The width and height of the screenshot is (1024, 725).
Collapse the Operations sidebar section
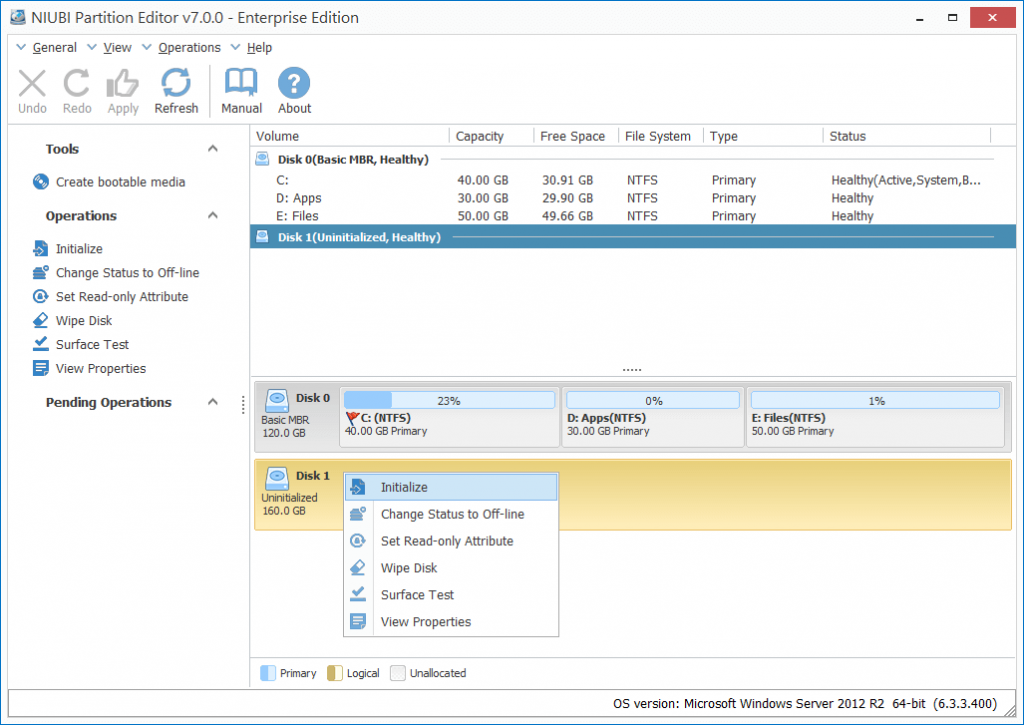212,215
